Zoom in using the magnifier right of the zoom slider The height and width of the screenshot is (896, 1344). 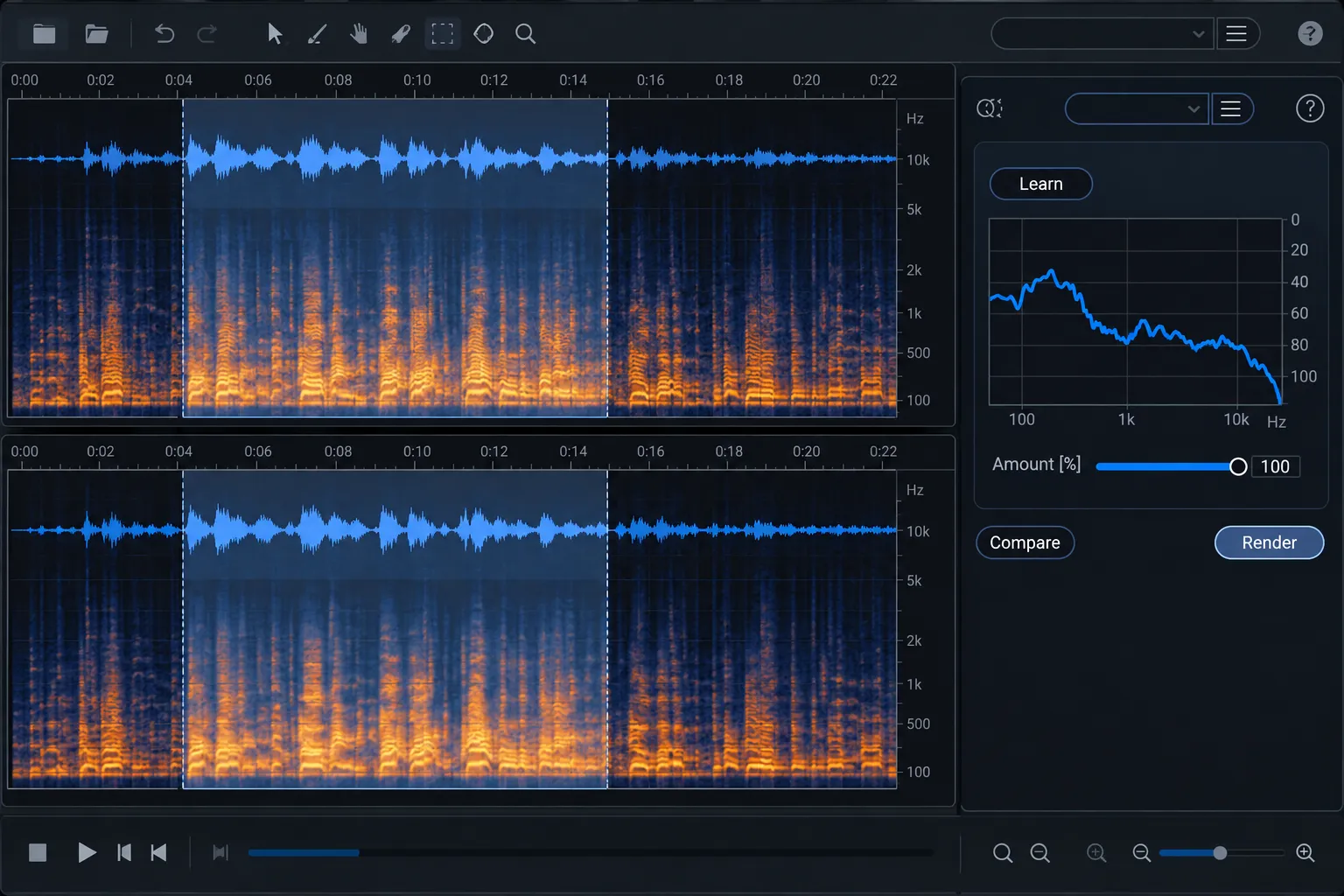pos(1305,853)
